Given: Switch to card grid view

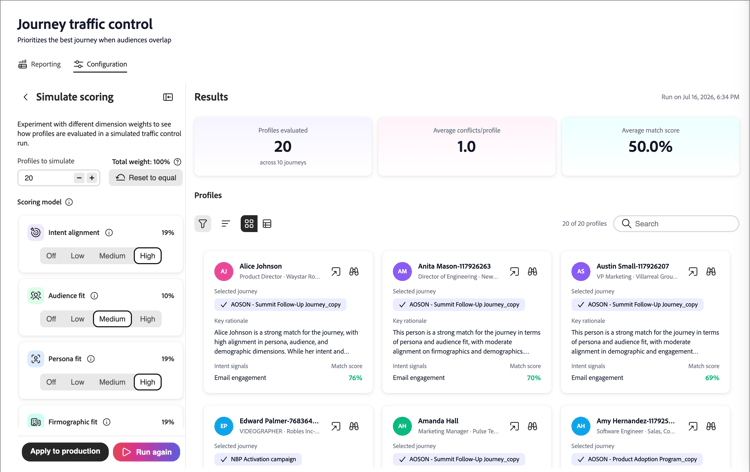Looking at the screenshot, I should (249, 223).
